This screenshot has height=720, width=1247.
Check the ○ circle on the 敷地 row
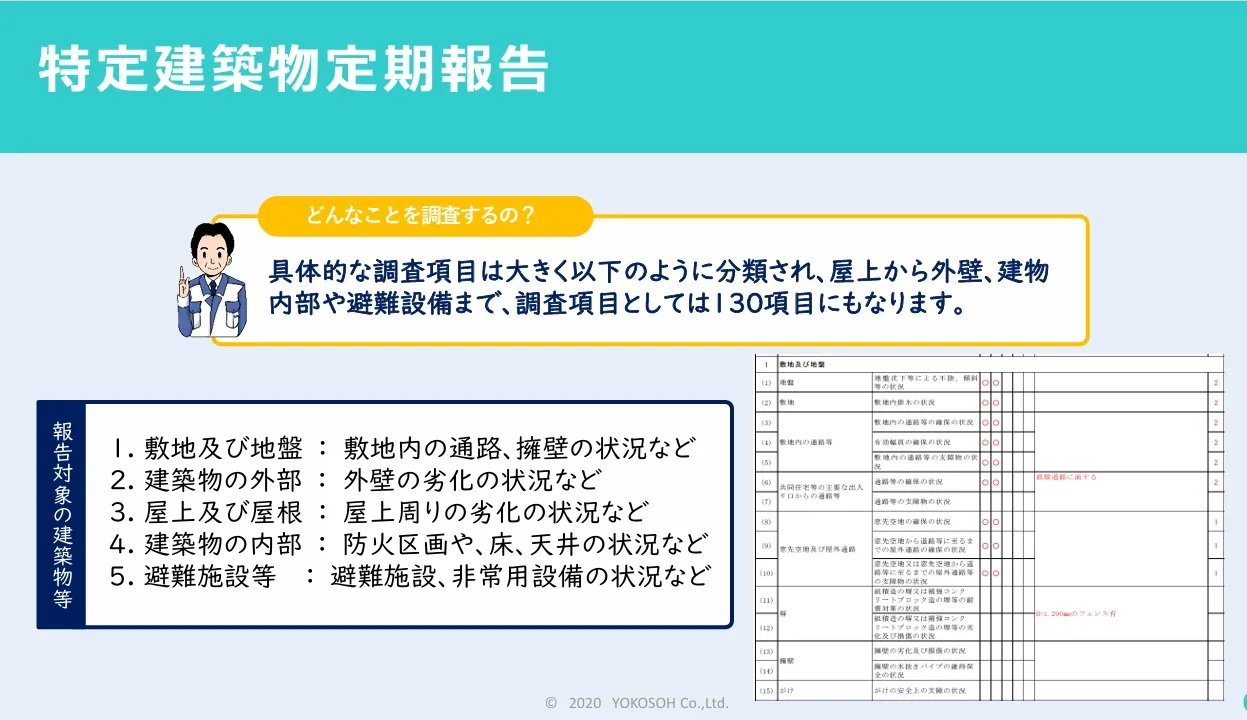[x=984, y=402]
